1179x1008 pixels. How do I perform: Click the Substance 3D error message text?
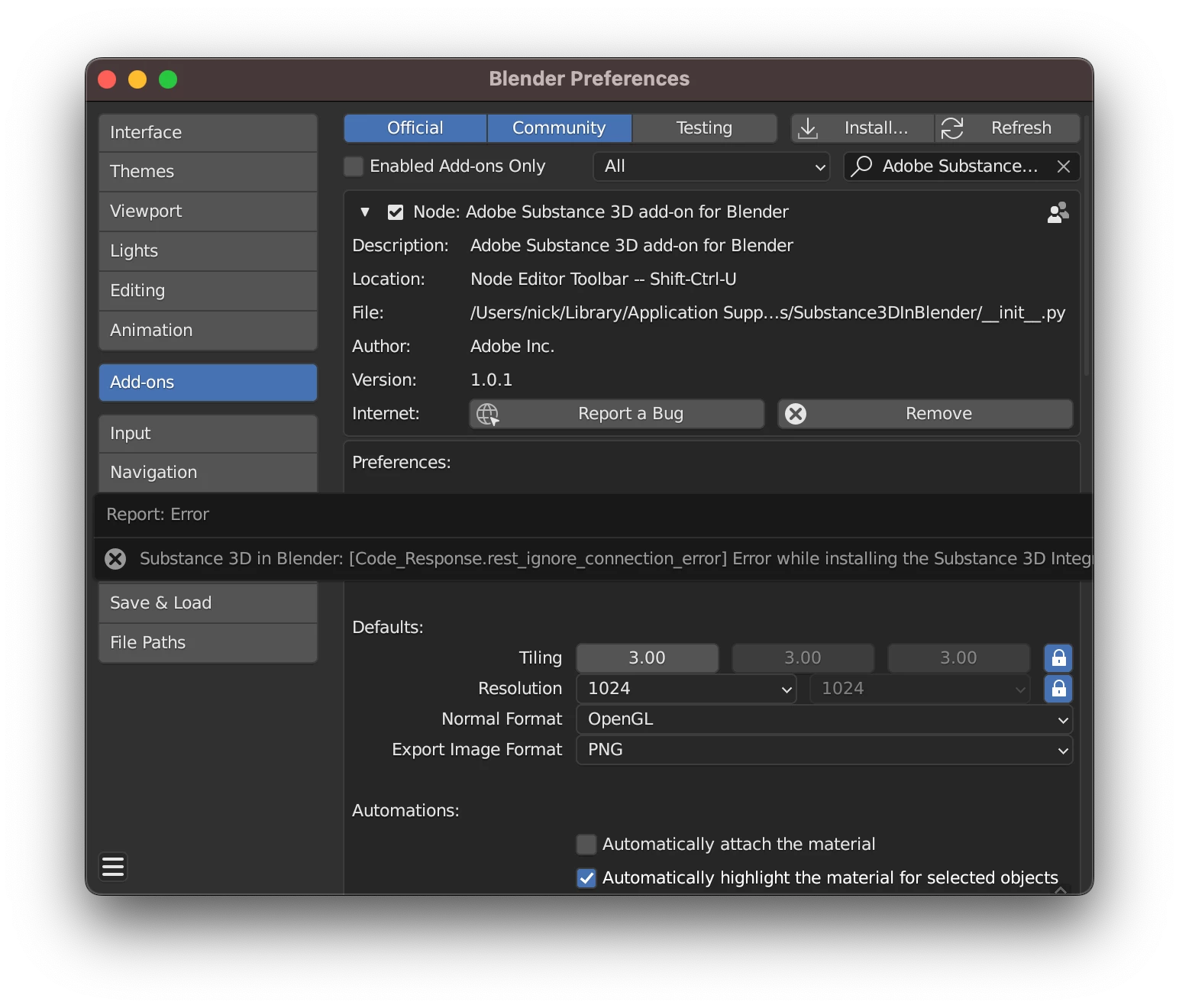pos(615,559)
